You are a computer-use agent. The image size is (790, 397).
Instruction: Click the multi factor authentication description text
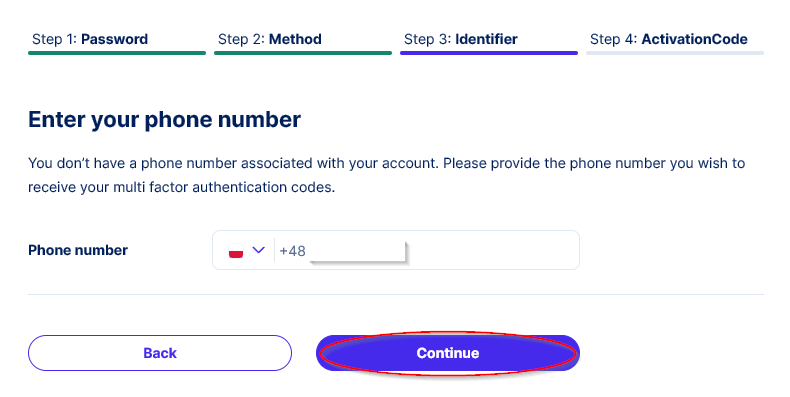tap(386, 175)
